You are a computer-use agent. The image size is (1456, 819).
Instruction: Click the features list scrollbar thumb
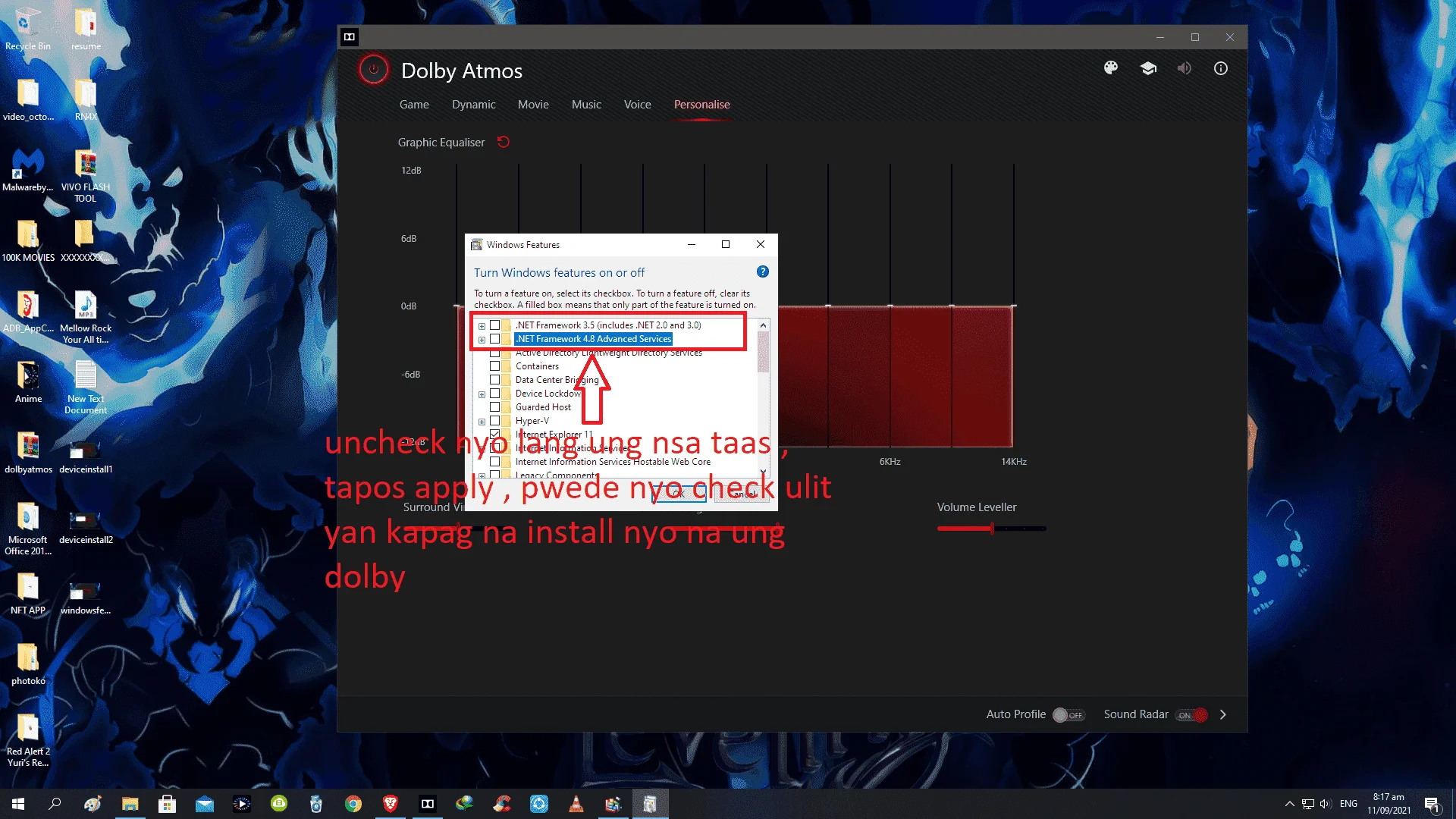763,352
